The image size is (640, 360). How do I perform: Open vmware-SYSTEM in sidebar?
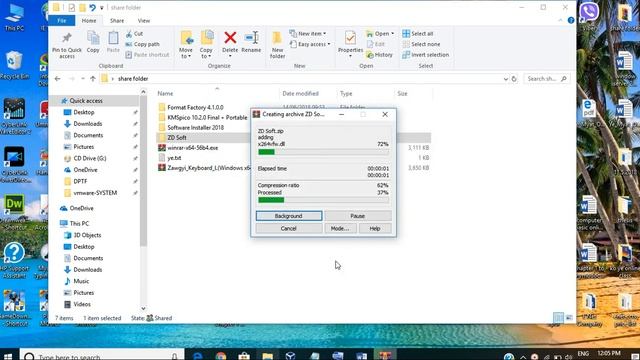pyautogui.click(x=95, y=193)
